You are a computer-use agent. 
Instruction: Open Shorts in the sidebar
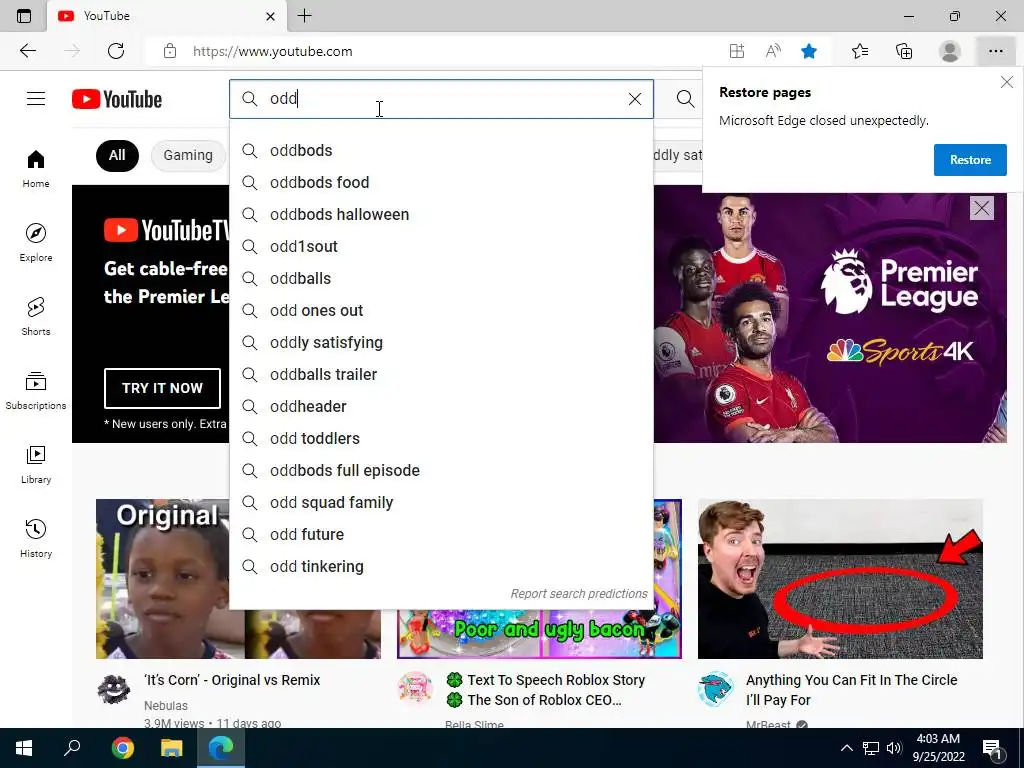[x=36, y=317]
